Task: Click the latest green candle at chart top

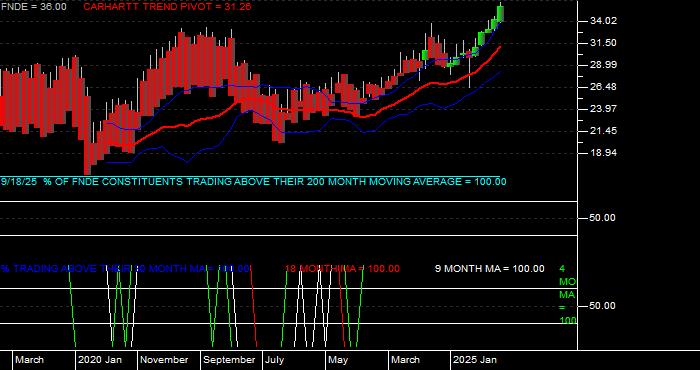Action: click(500, 13)
